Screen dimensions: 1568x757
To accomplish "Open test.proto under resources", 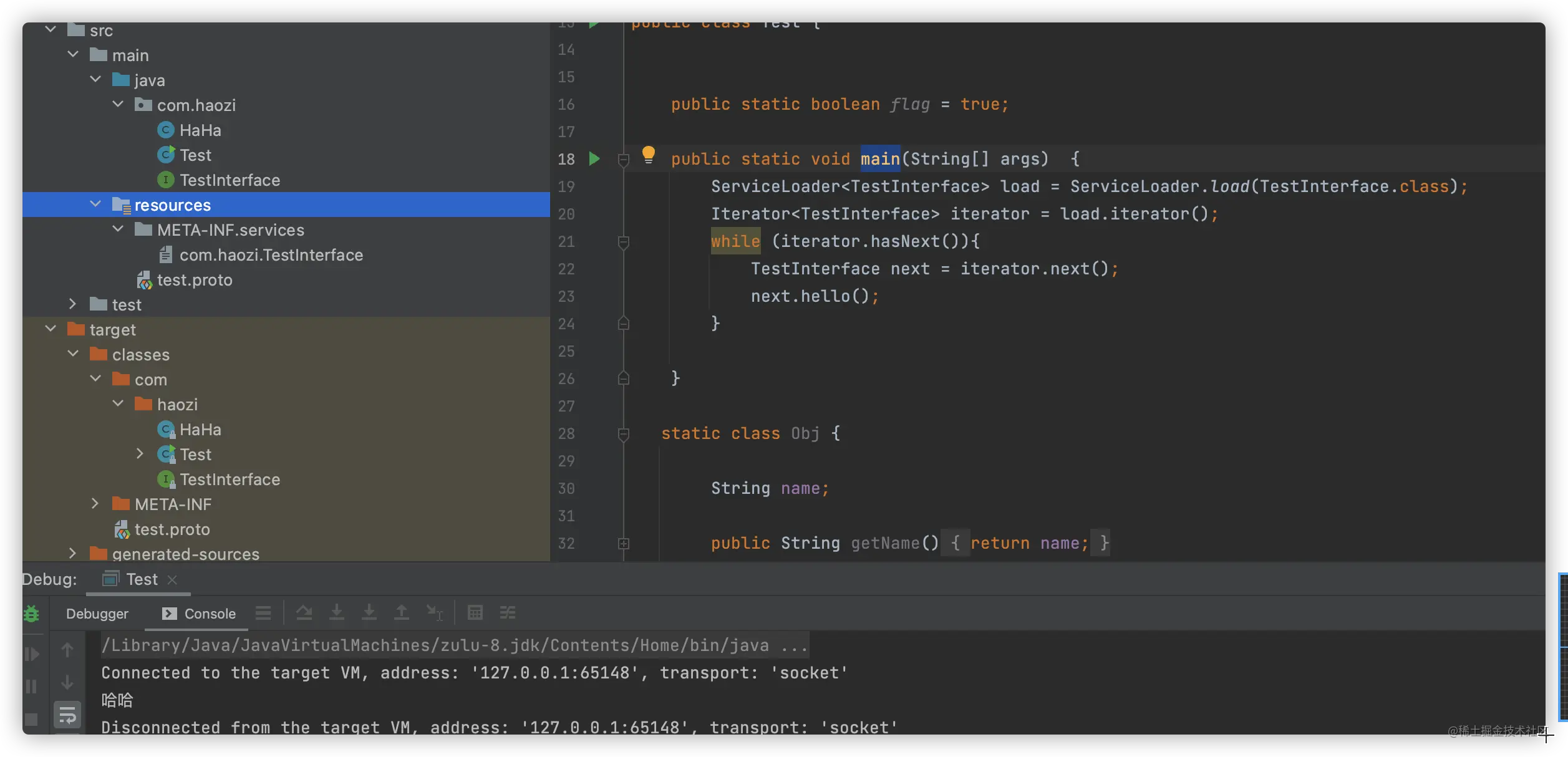I will click(x=185, y=280).
